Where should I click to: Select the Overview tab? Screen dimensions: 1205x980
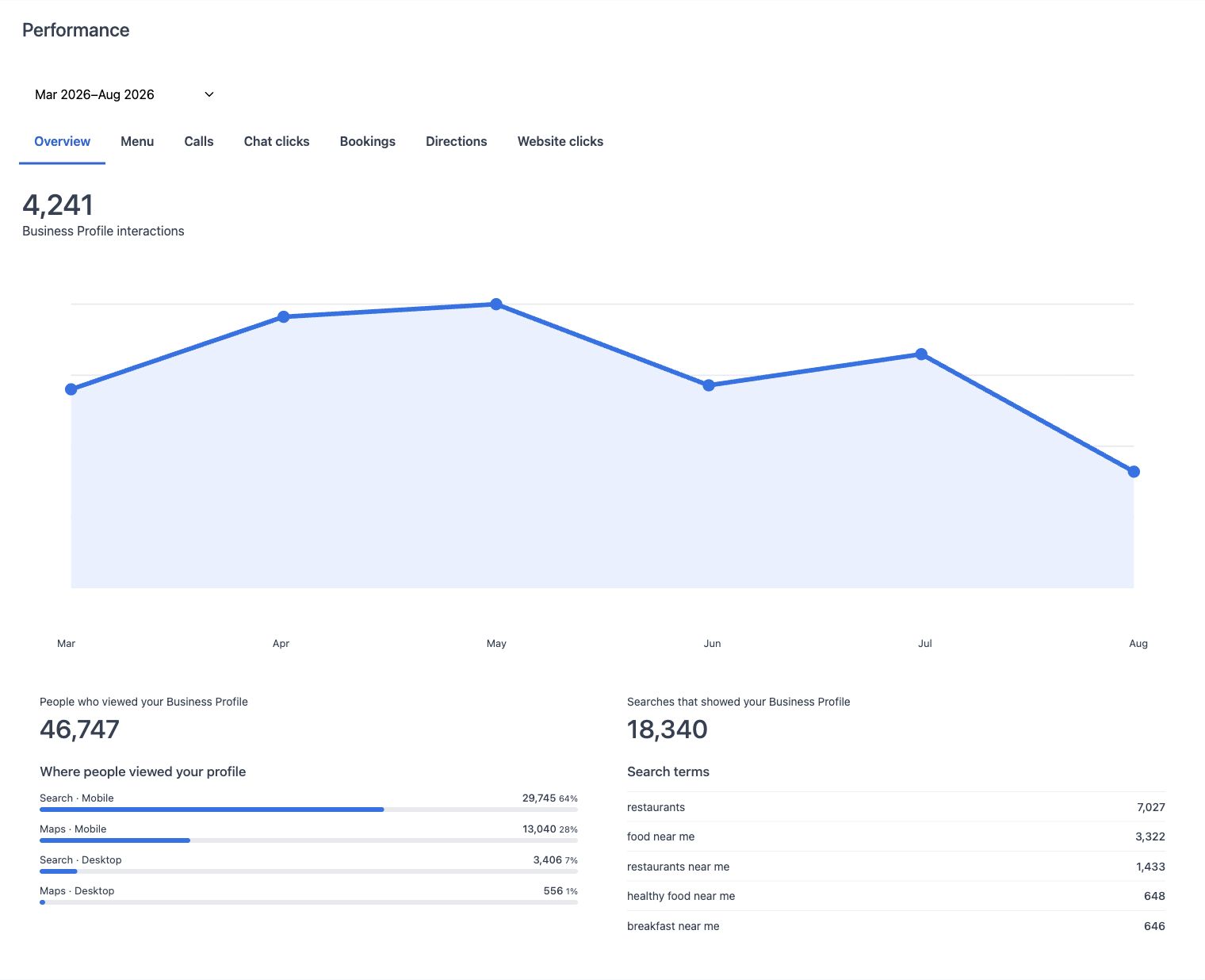62,141
